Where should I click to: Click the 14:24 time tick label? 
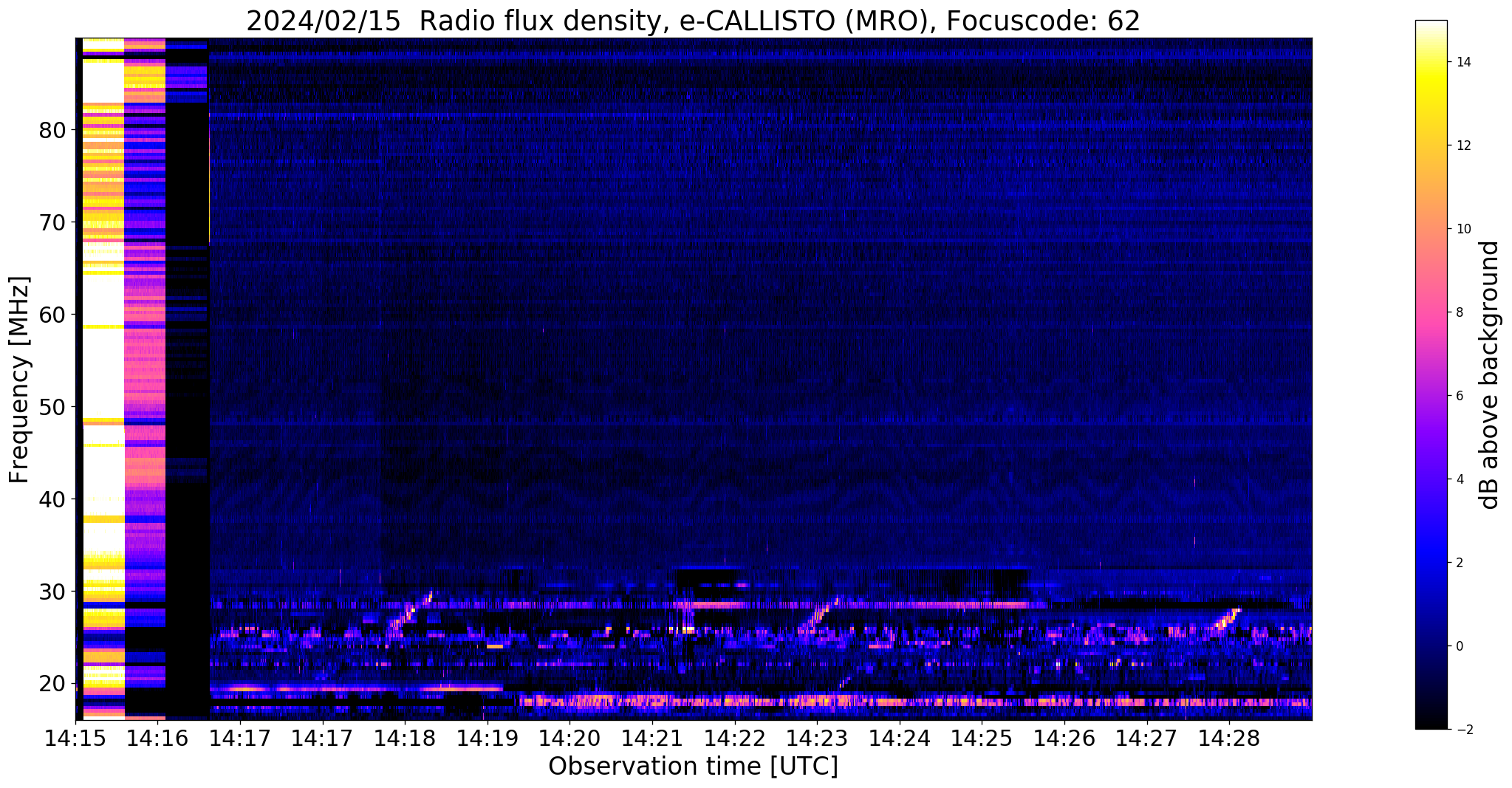(899, 738)
